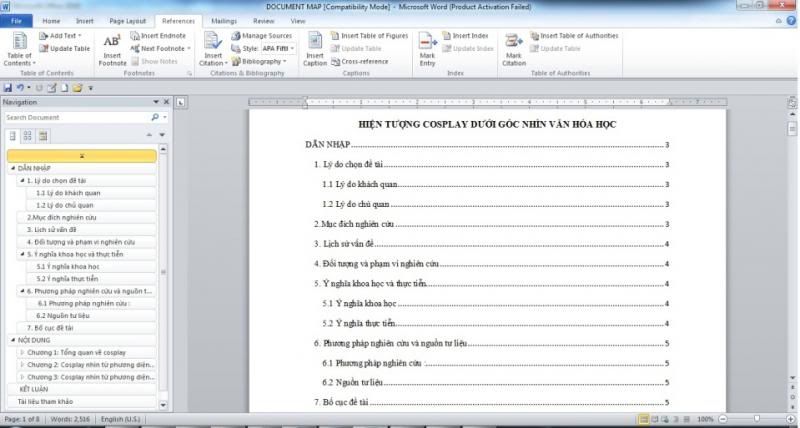The height and width of the screenshot is (428, 800).
Task: Click the Insert Caption icon
Action: coord(315,48)
